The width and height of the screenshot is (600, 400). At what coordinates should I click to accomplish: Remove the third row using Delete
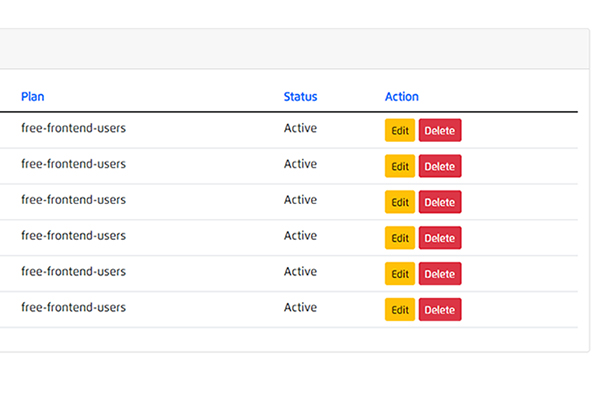(440, 202)
